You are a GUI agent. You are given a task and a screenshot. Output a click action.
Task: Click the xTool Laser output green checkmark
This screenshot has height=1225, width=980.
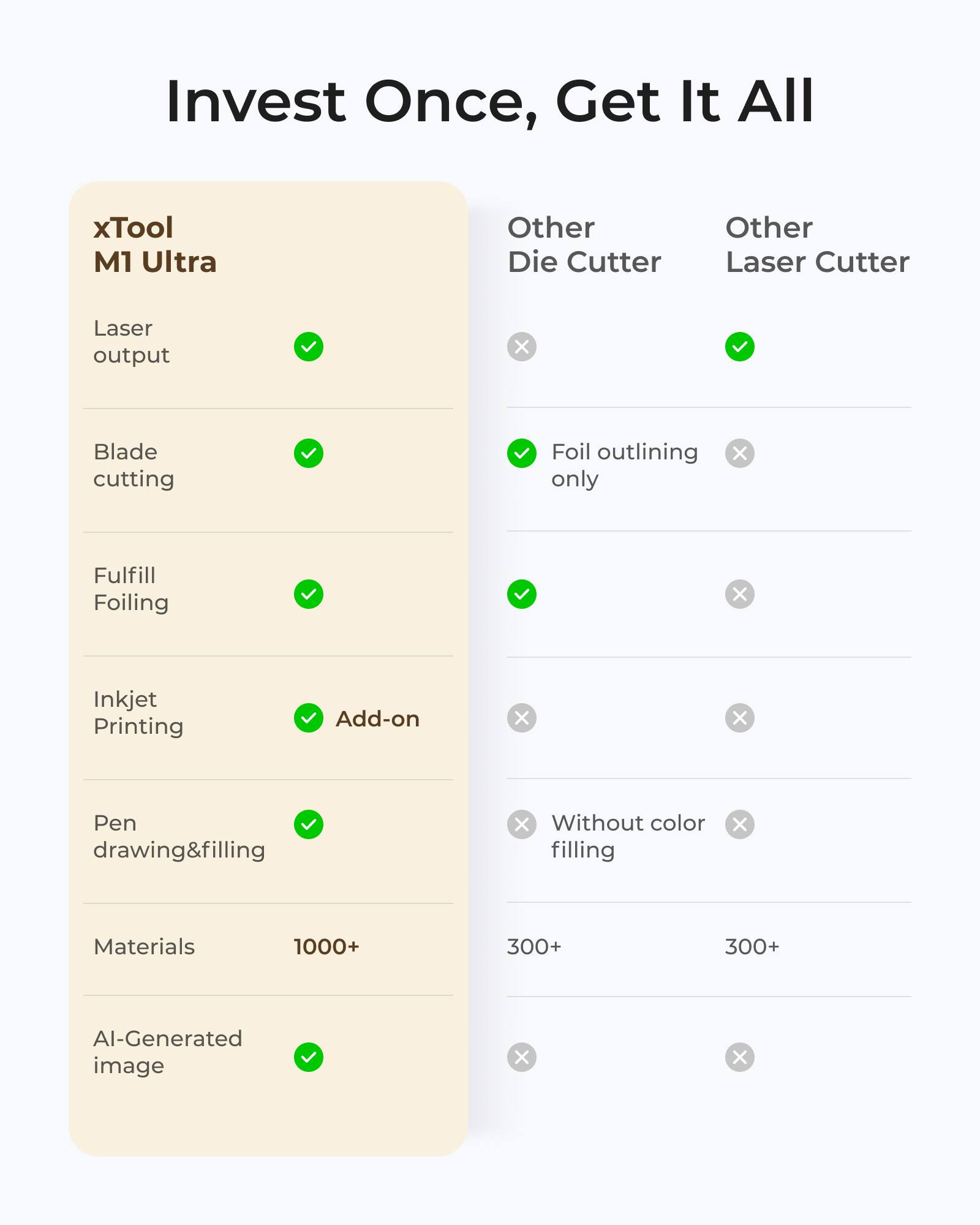click(x=309, y=347)
